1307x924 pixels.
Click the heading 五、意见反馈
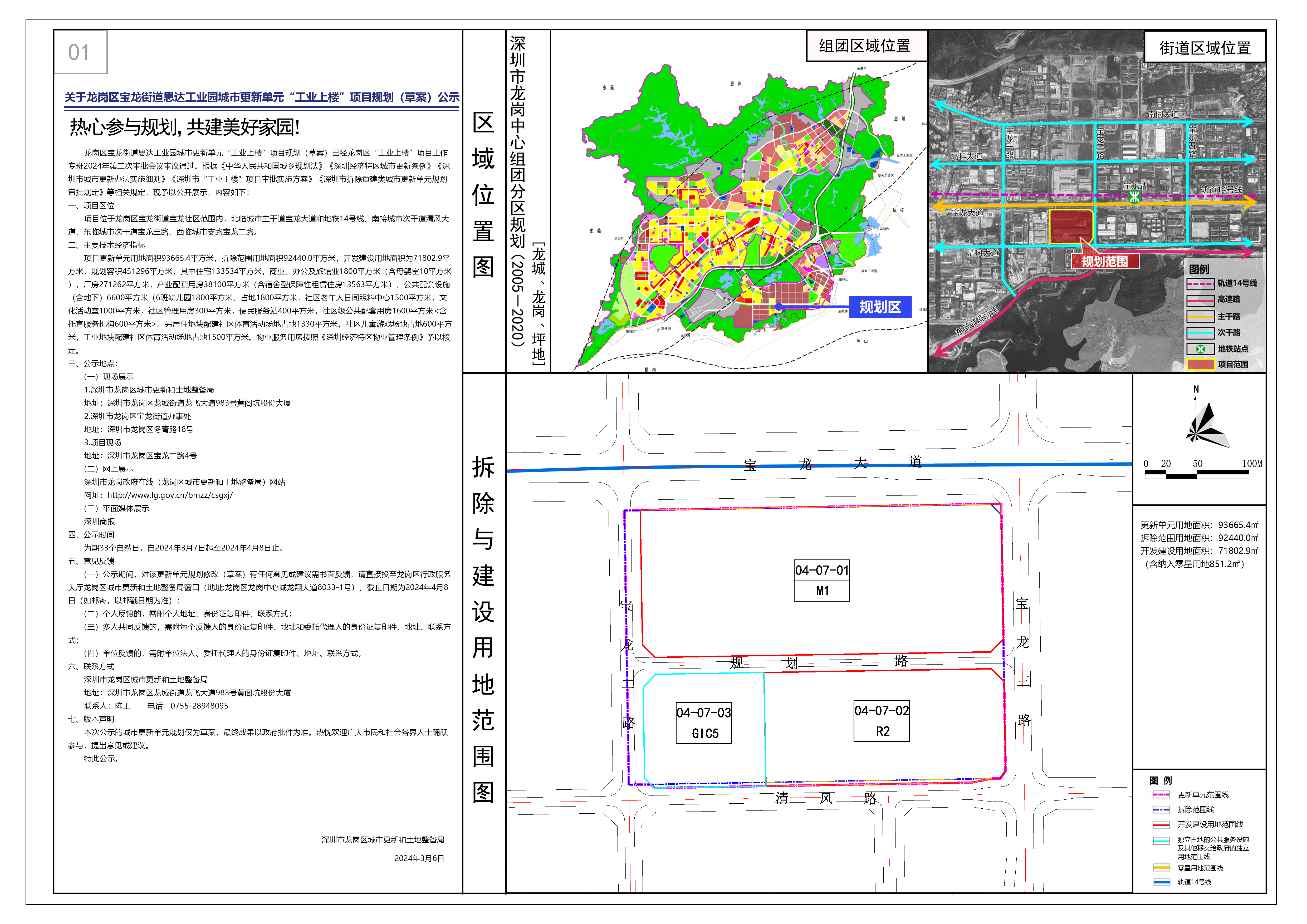click(x=91, y=561)
